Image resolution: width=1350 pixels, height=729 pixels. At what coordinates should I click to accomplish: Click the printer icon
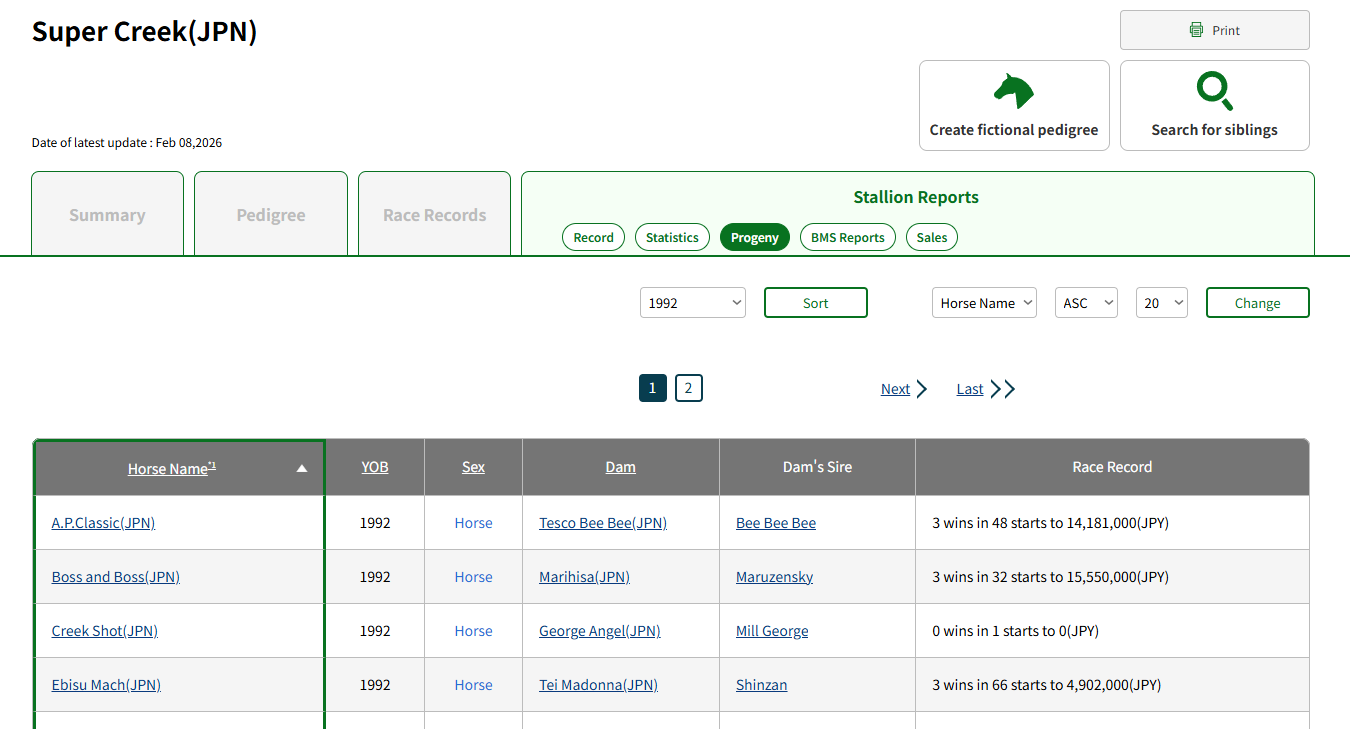pyautogui.click(x=1196, y=30)
